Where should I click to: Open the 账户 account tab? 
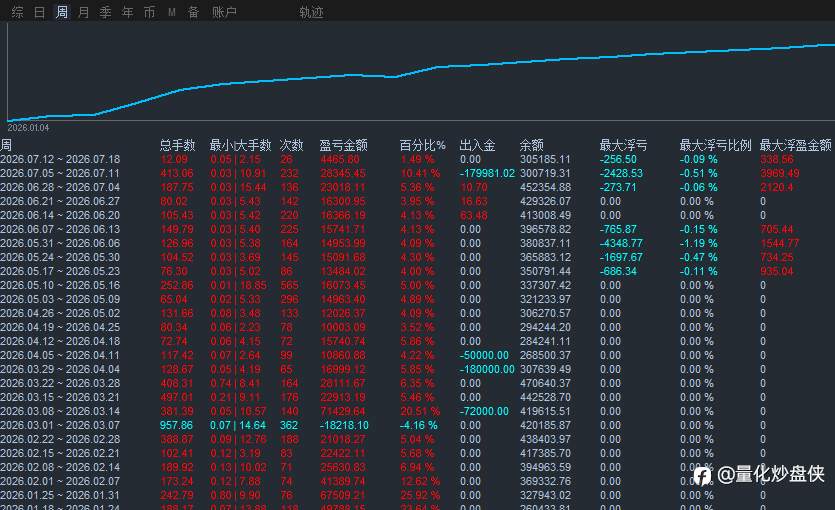tap(224, 12)
